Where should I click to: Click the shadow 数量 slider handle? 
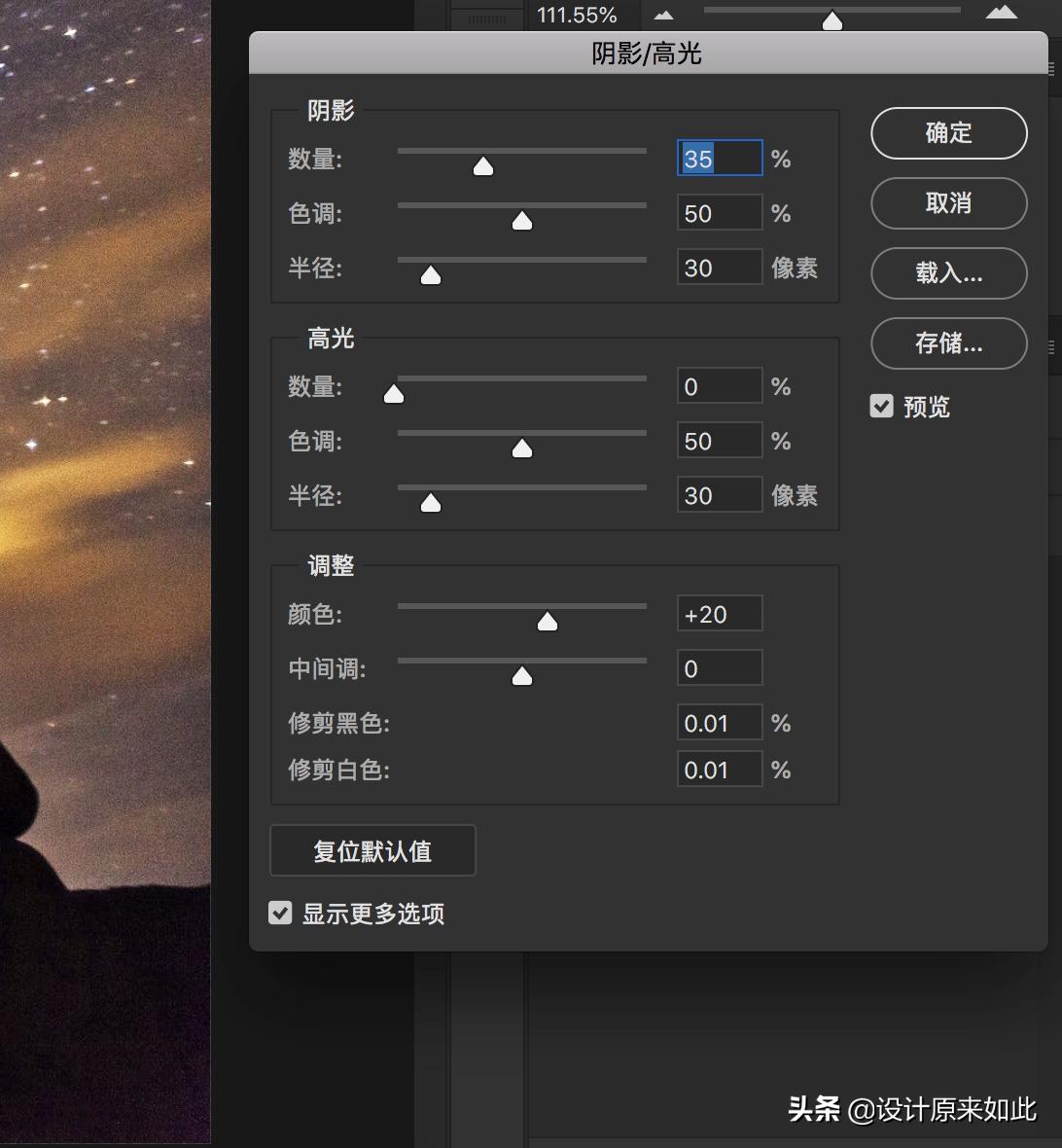point(482,165)
